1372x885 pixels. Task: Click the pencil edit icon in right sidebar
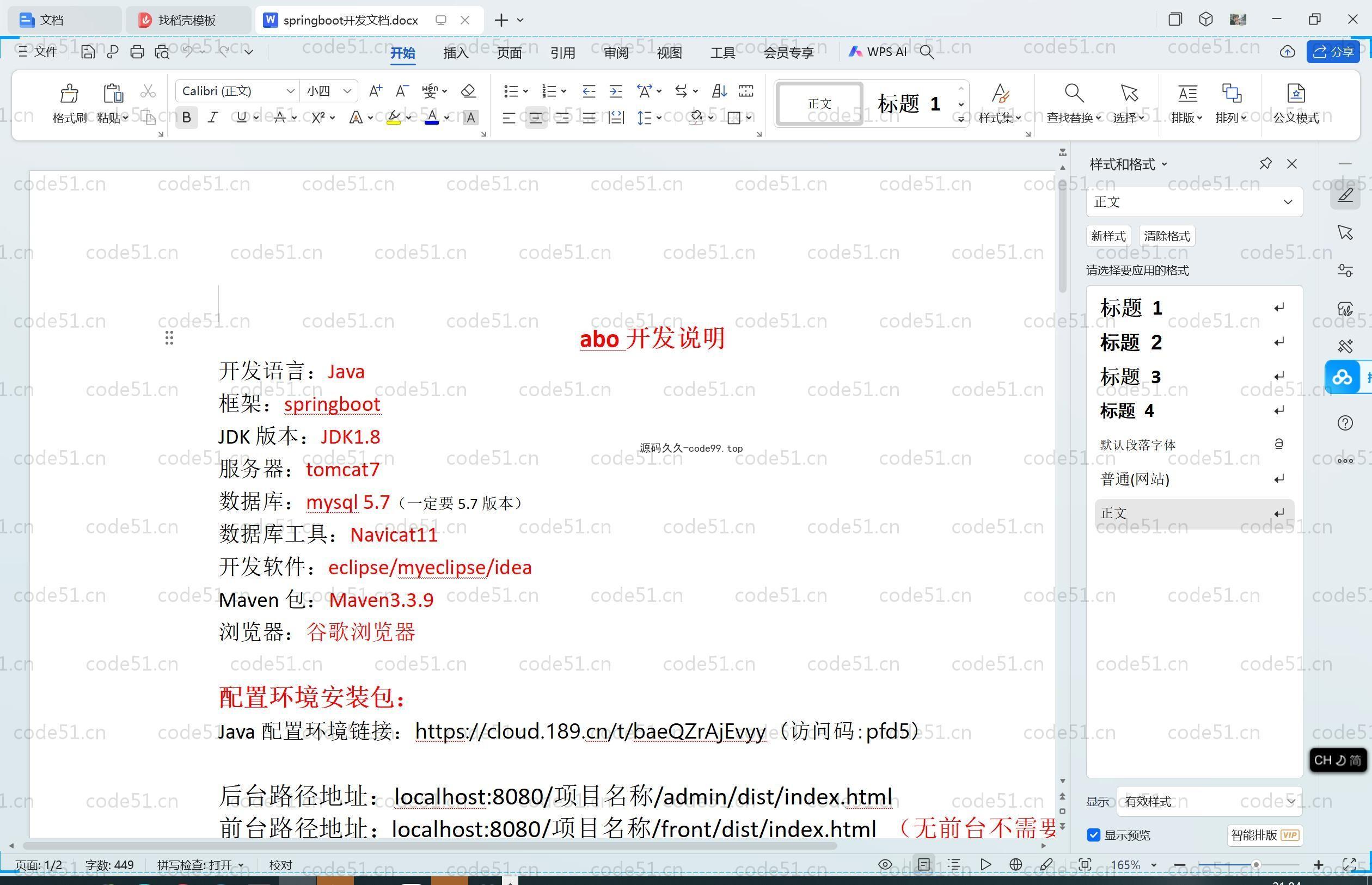(x=1345, y=195)
